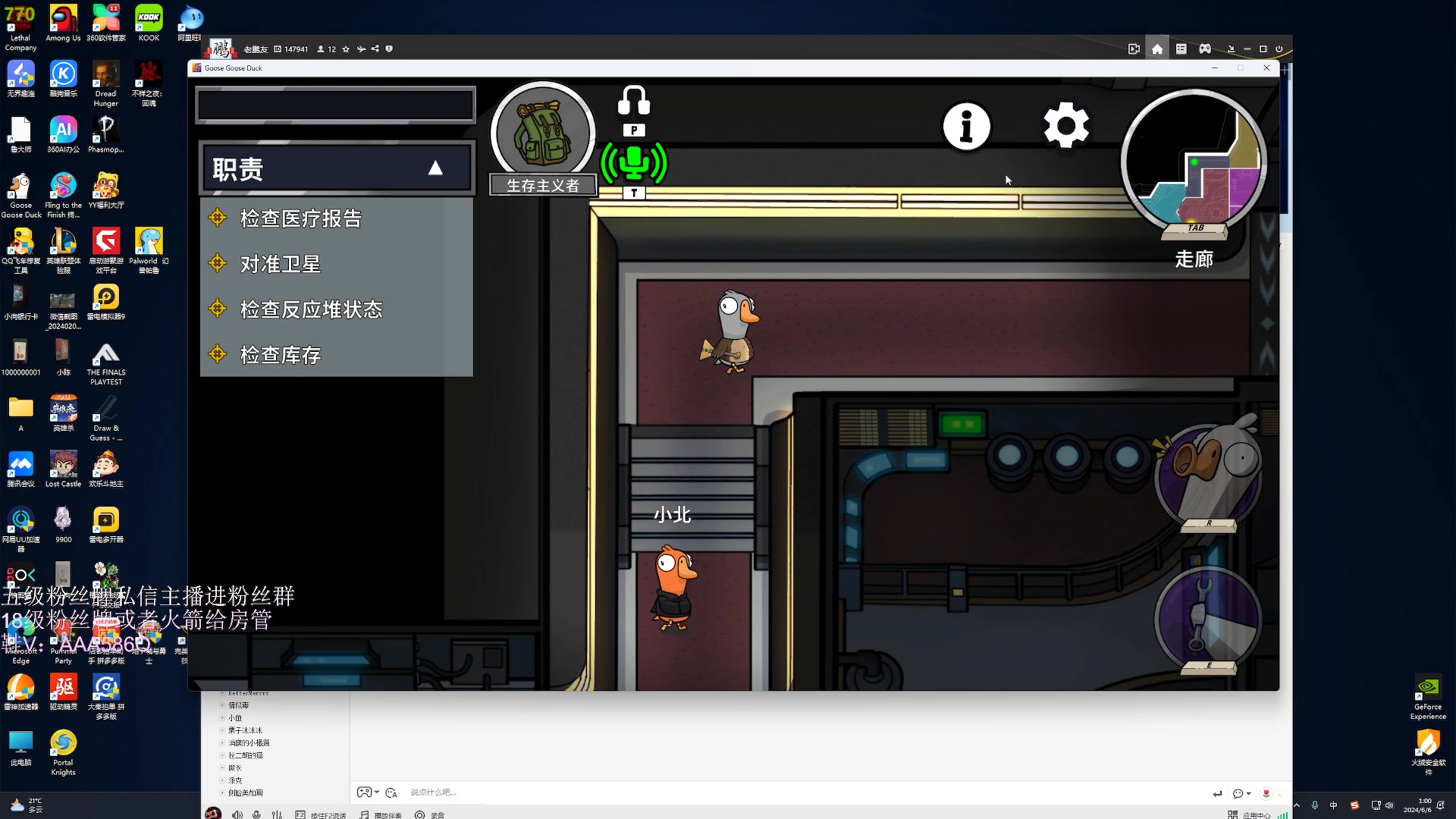Open Among Us desktop shortcut
Viewport: 1456px width, 819px height.
[63, 23]
